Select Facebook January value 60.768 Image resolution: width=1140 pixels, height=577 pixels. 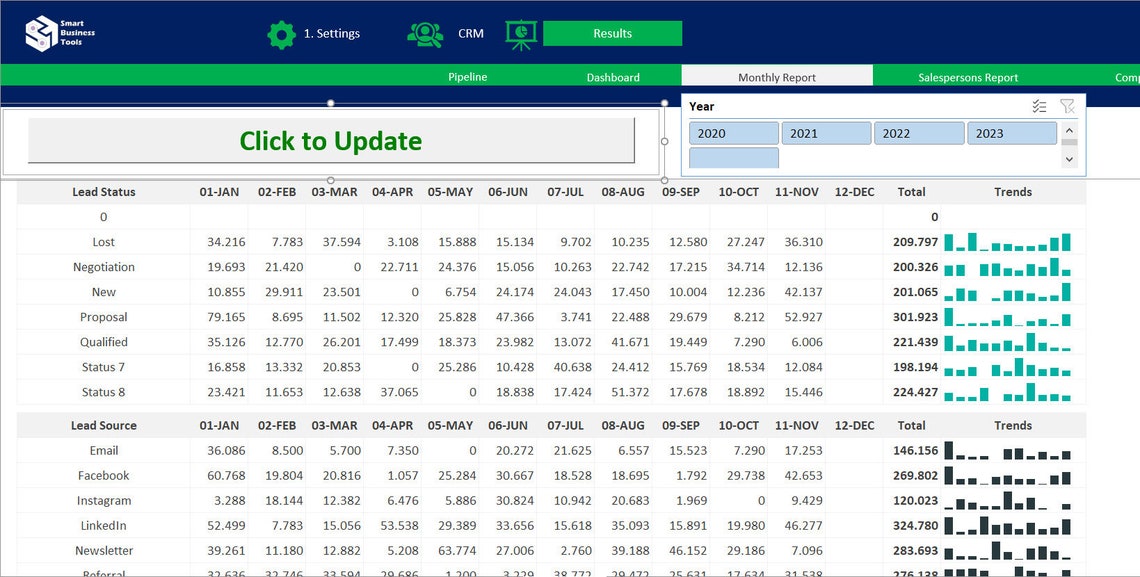[226, 475]
